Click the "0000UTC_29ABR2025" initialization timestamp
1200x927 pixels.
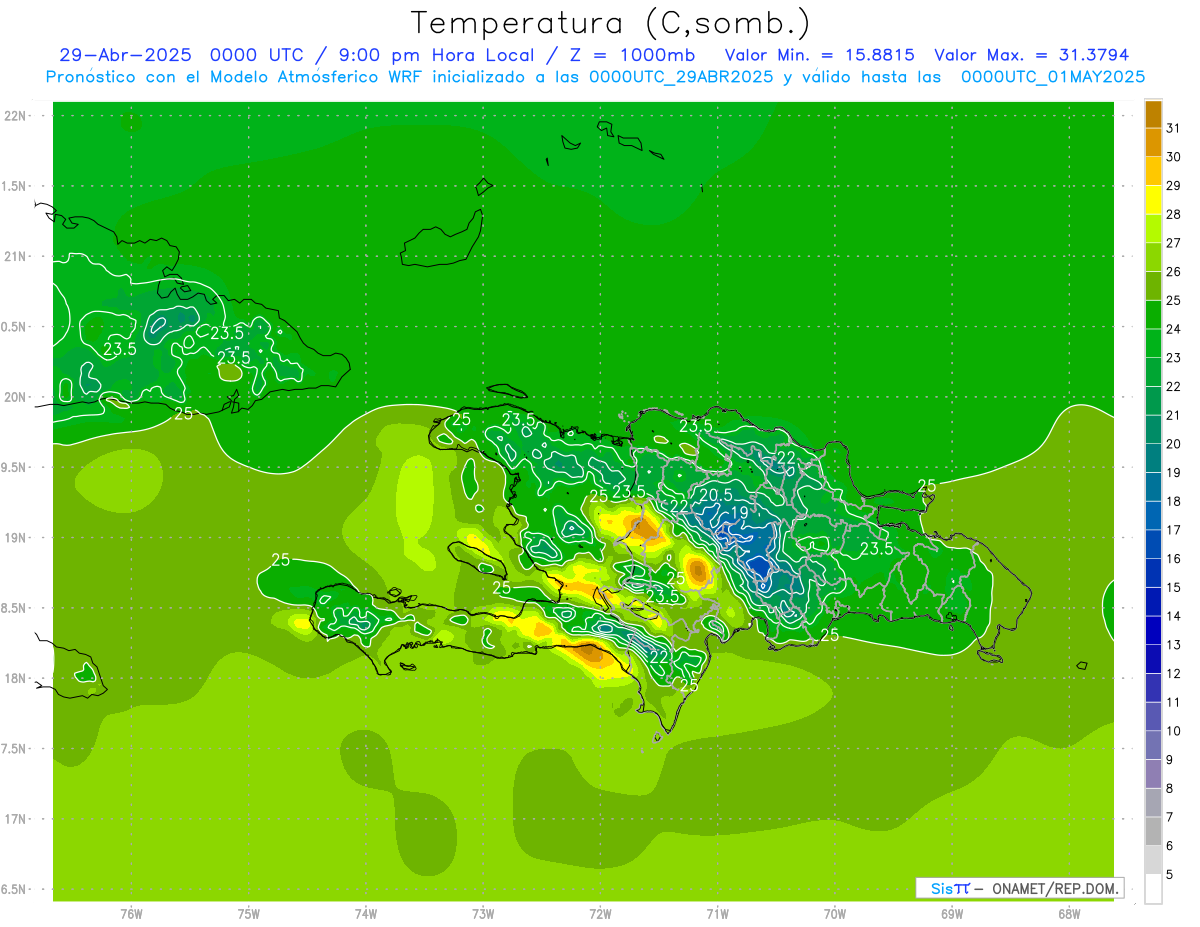681,77
